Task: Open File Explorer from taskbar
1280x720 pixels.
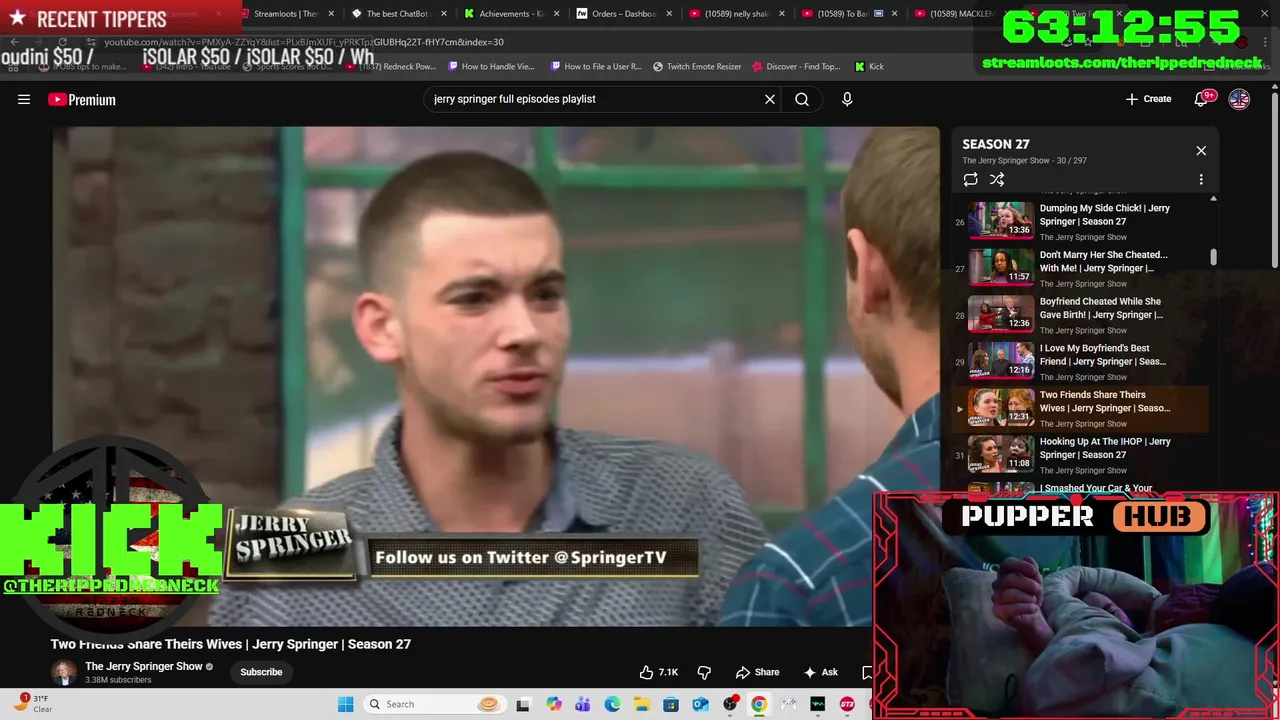Action: click(x=641, y=704)
